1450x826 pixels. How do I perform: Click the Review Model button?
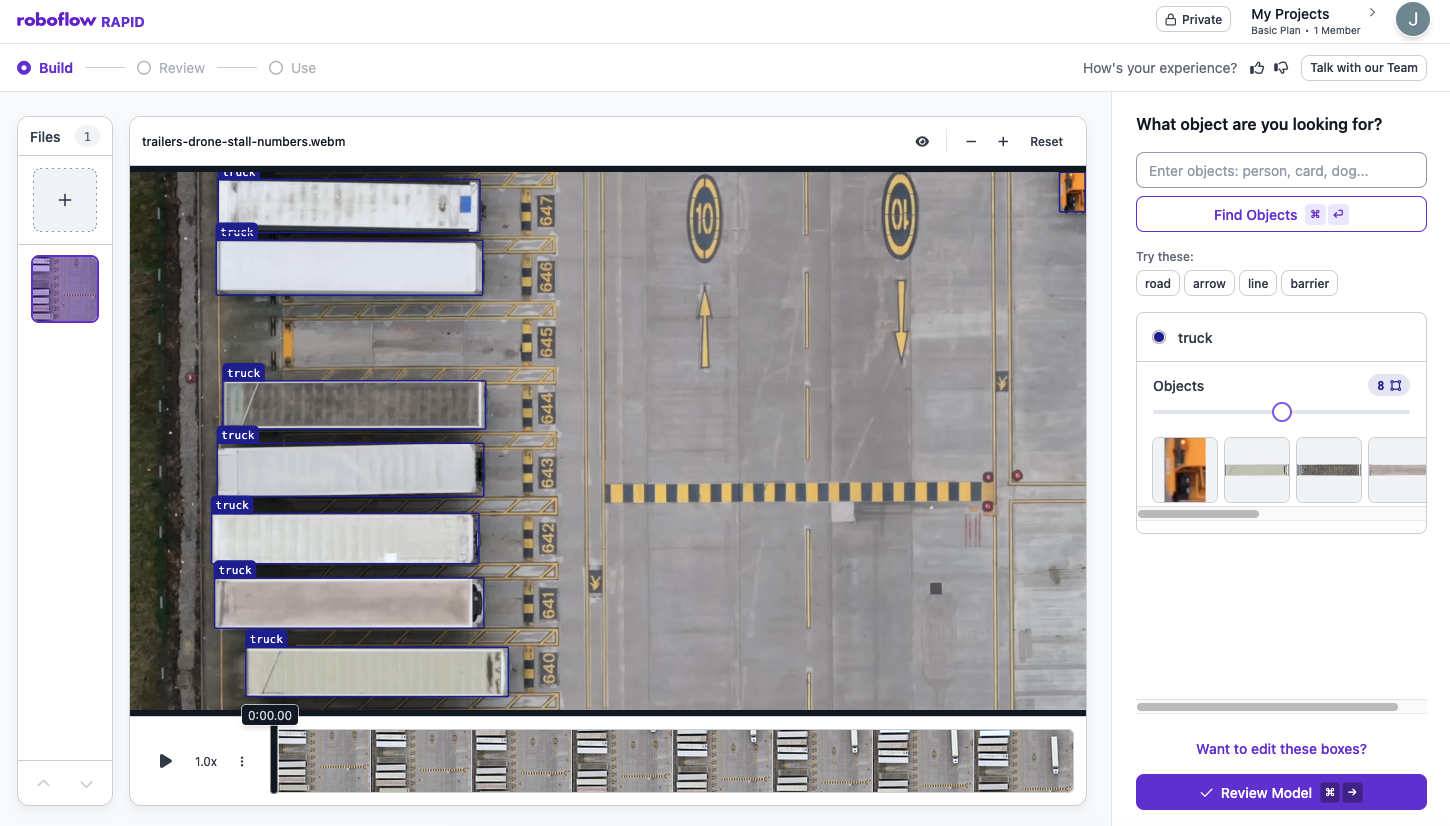pyautogui.click(x=1281, y=793)
